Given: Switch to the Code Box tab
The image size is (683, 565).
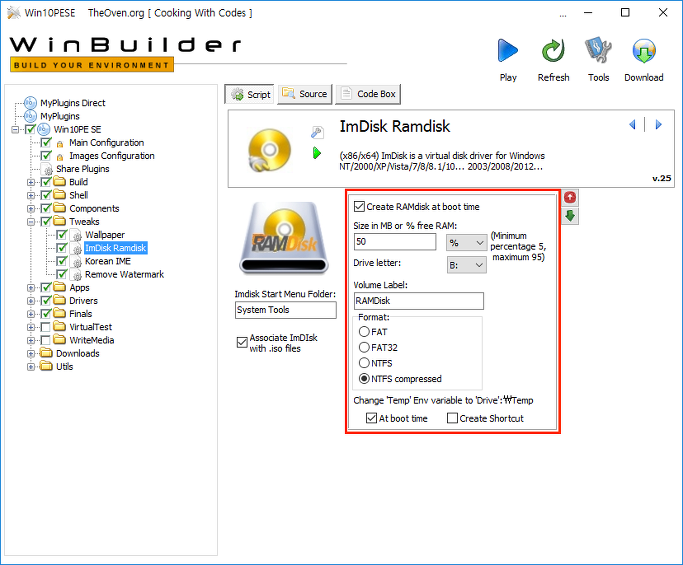Looking at the screenshot, I should click(368, 94).
